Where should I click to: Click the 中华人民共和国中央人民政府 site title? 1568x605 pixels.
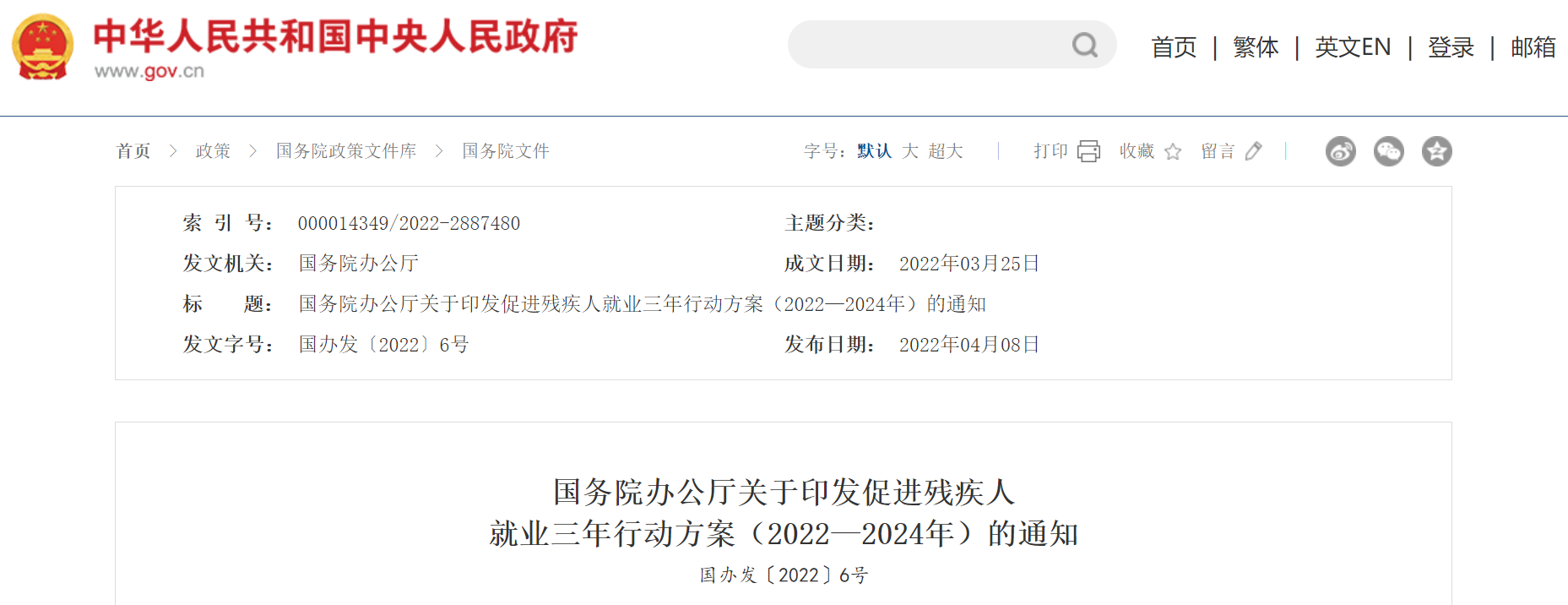point(335,36)
